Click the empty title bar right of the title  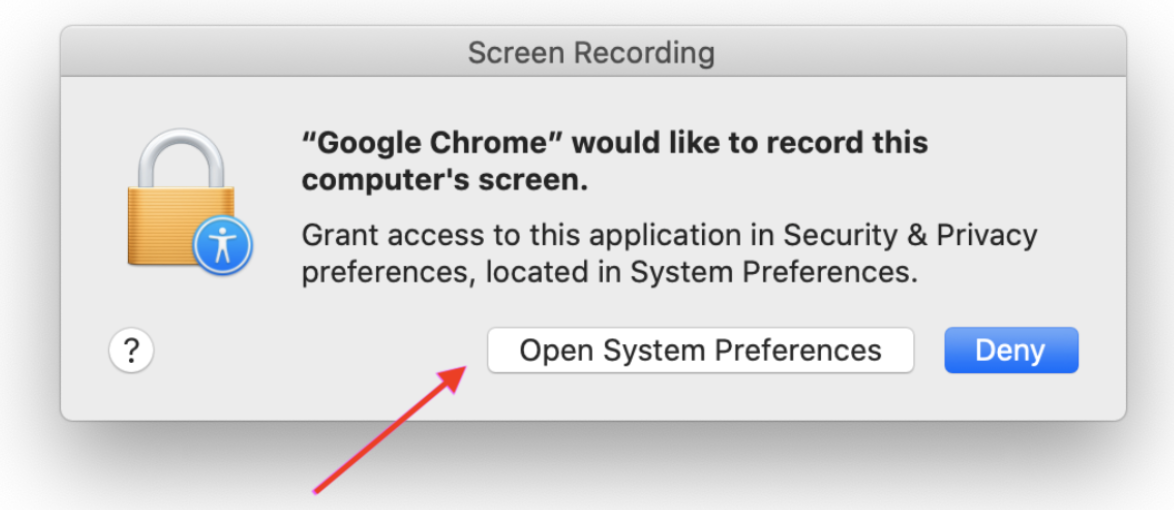[x=920, y=52]
